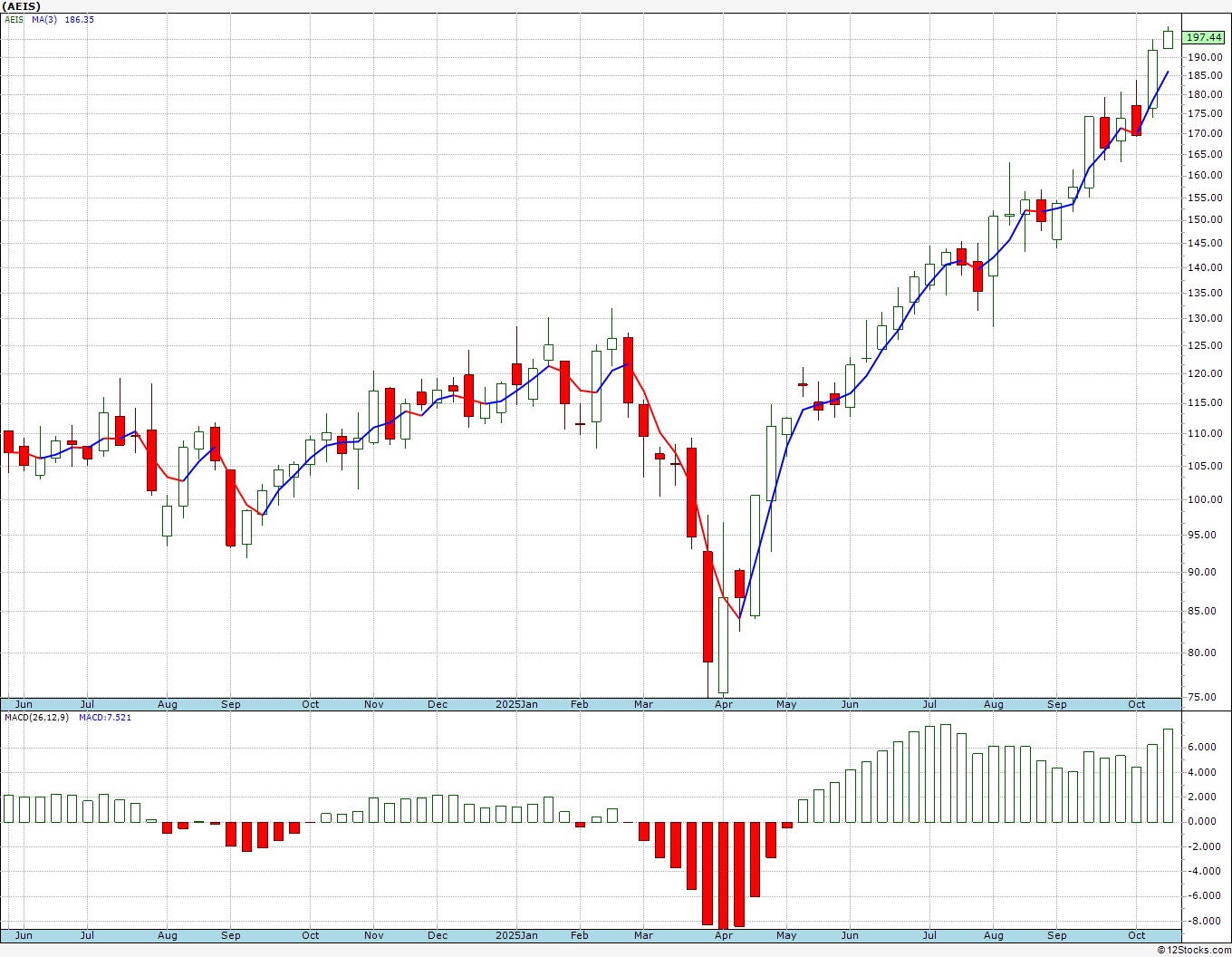Click Dec on the MACD panel time axis
The image size is (1232, 957).
[x=438, y=935]
